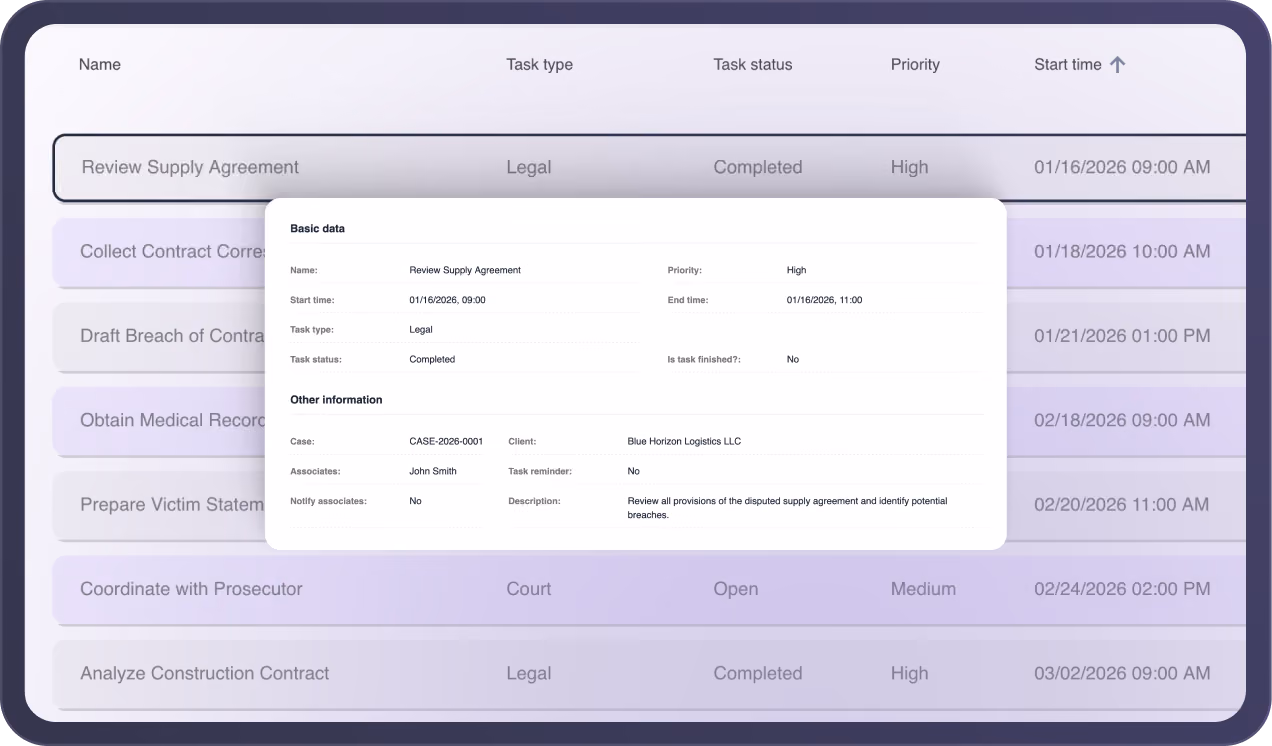This screenshot has width=1272, height=746.
Task: Click the 02/18/2026 09:00 AM start time
Action: [x=1122, y=420]
